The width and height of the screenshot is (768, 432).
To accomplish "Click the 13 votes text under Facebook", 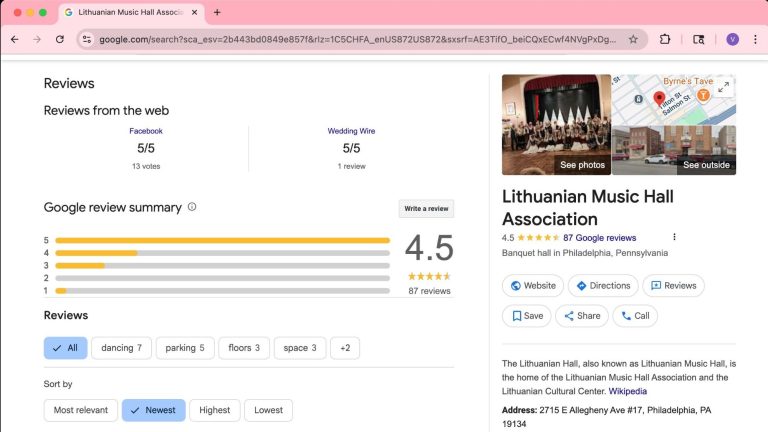I will point(146,167).
